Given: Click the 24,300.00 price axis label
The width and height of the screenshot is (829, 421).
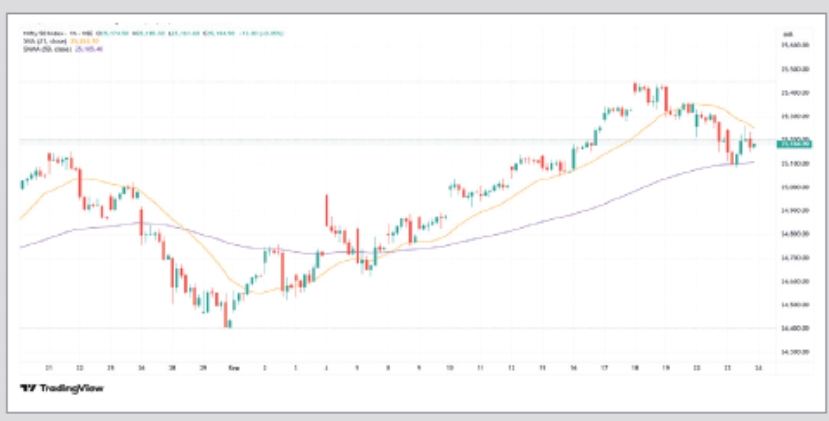Looking at the screenshot, I should coord(794,351).
